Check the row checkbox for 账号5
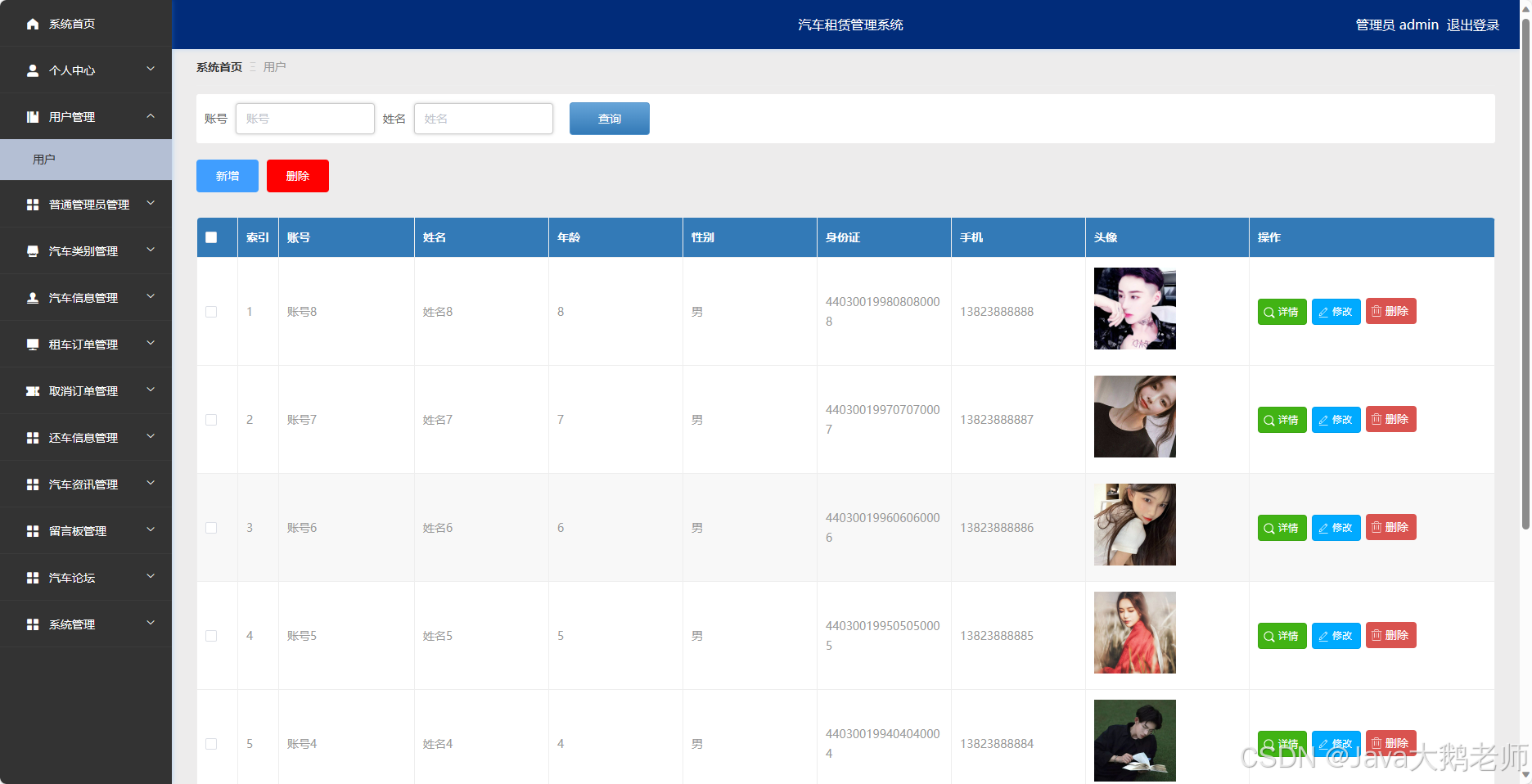Screen dimensions: 1532x784 211,636
